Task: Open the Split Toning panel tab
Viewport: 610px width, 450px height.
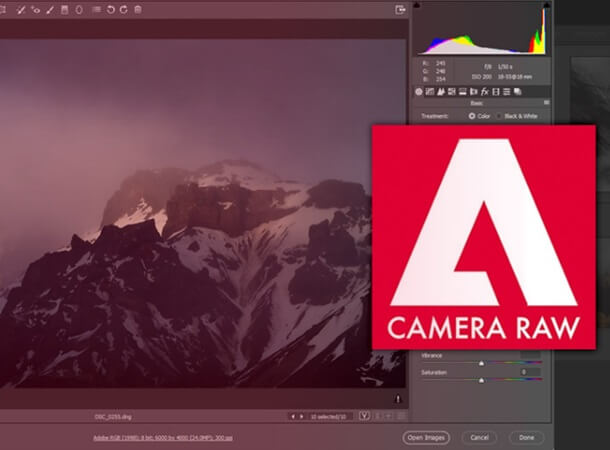Action: tap(463, 92)
